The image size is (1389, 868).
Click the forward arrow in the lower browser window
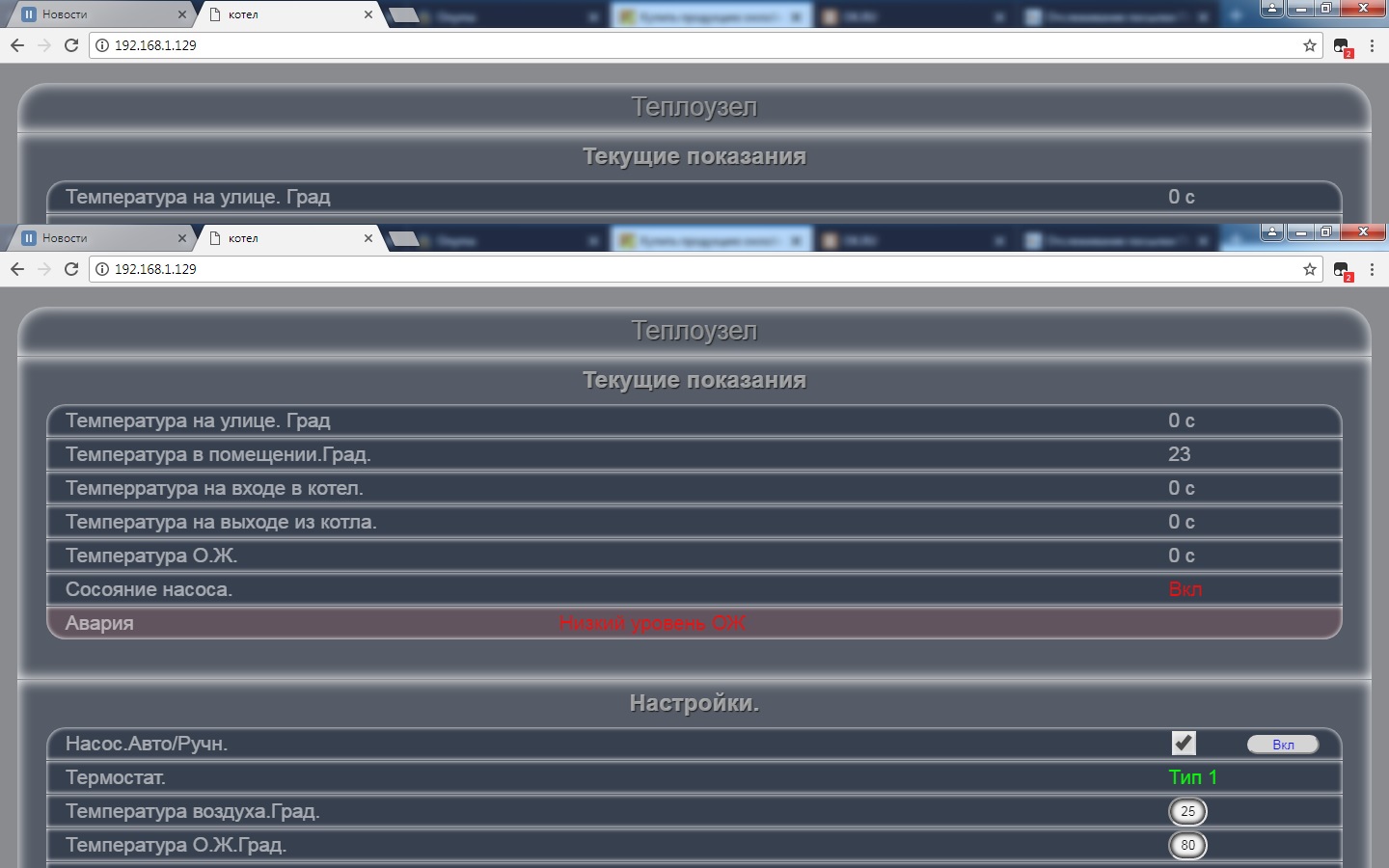[43, 269]
